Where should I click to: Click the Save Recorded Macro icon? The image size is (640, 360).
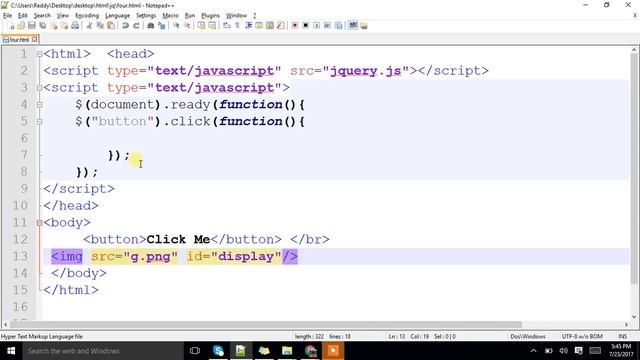click(x=338, y=26)
